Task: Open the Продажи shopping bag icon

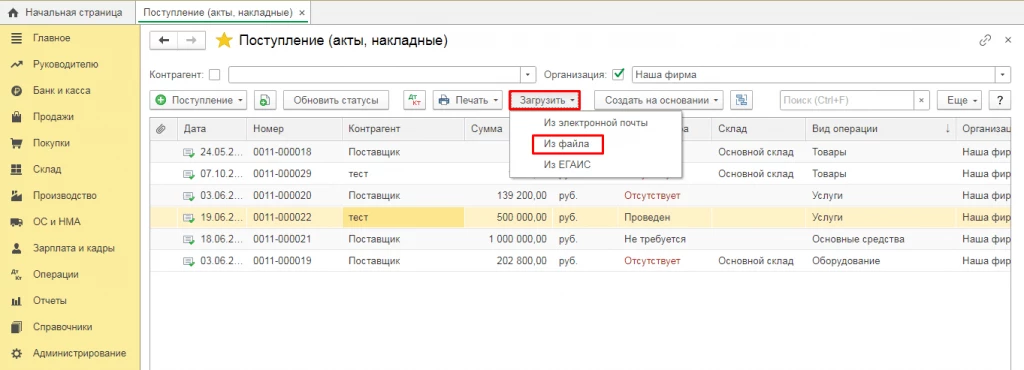Action: tap(17, 117)
